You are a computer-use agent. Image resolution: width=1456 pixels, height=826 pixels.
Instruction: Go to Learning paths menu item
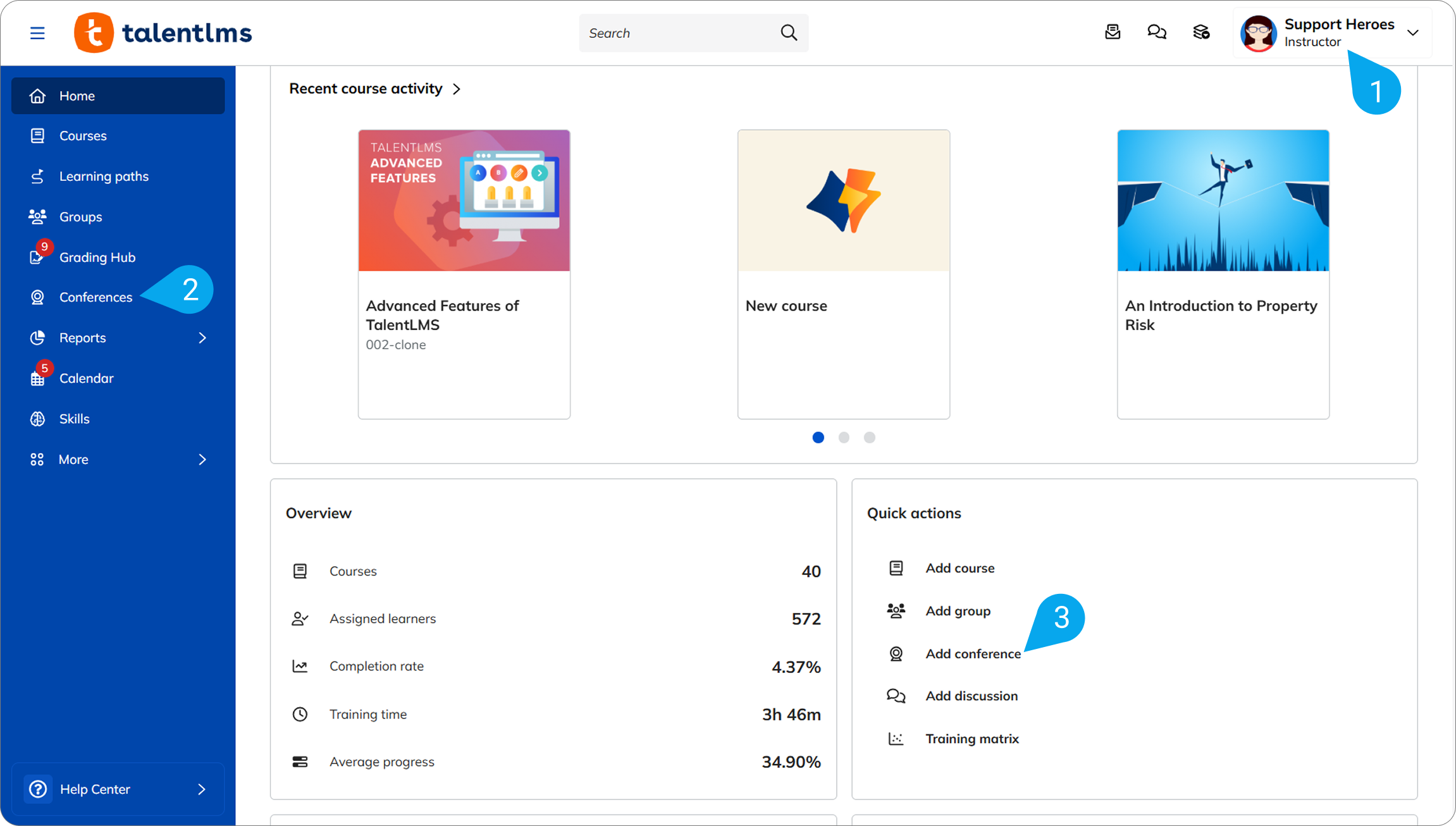[x=104, y=176]
